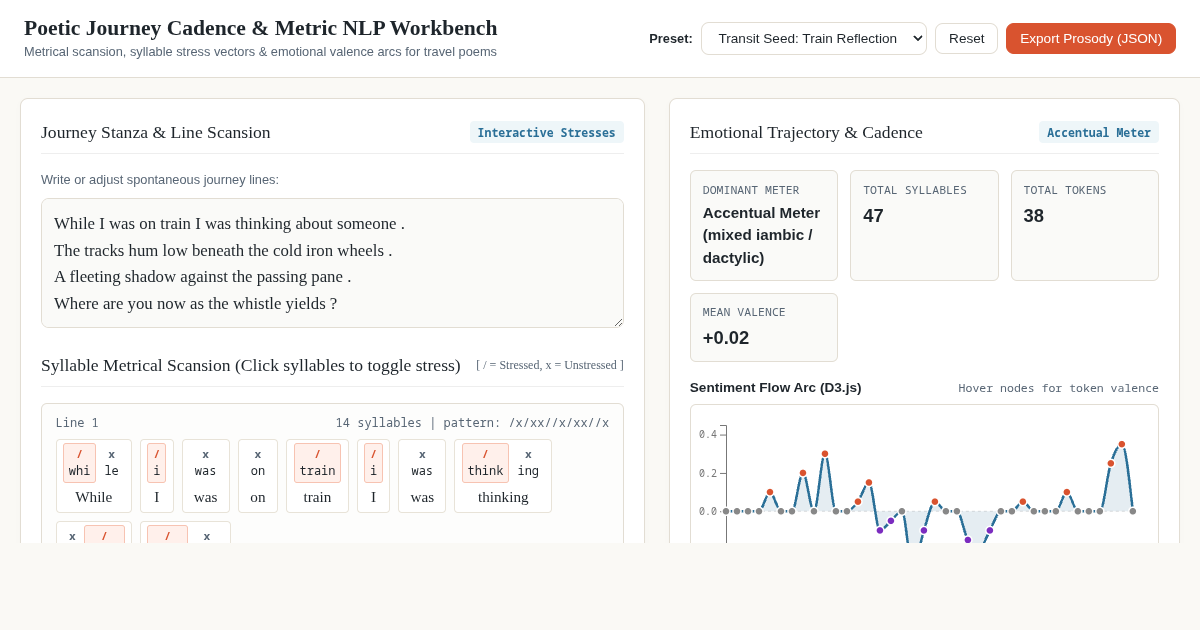Screen dimensions: 1200x630
Task: Click the 'Preset:' label
Action: click(671, 38)
